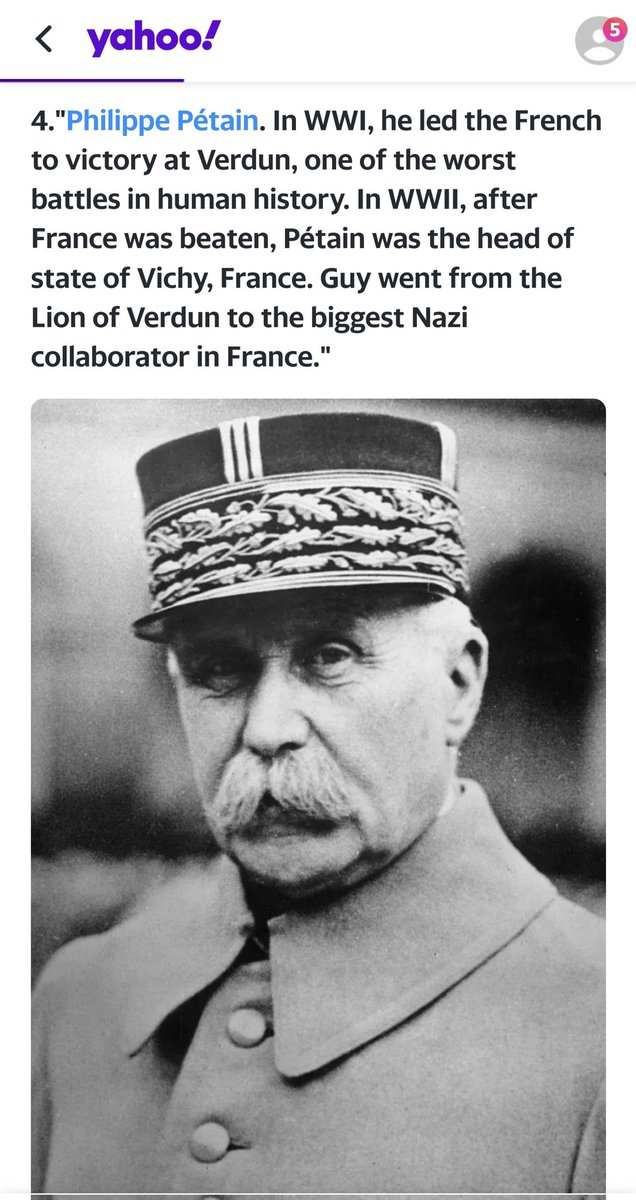Click the item number 4 marker
Screen dimensions: 636x1200
42,121
